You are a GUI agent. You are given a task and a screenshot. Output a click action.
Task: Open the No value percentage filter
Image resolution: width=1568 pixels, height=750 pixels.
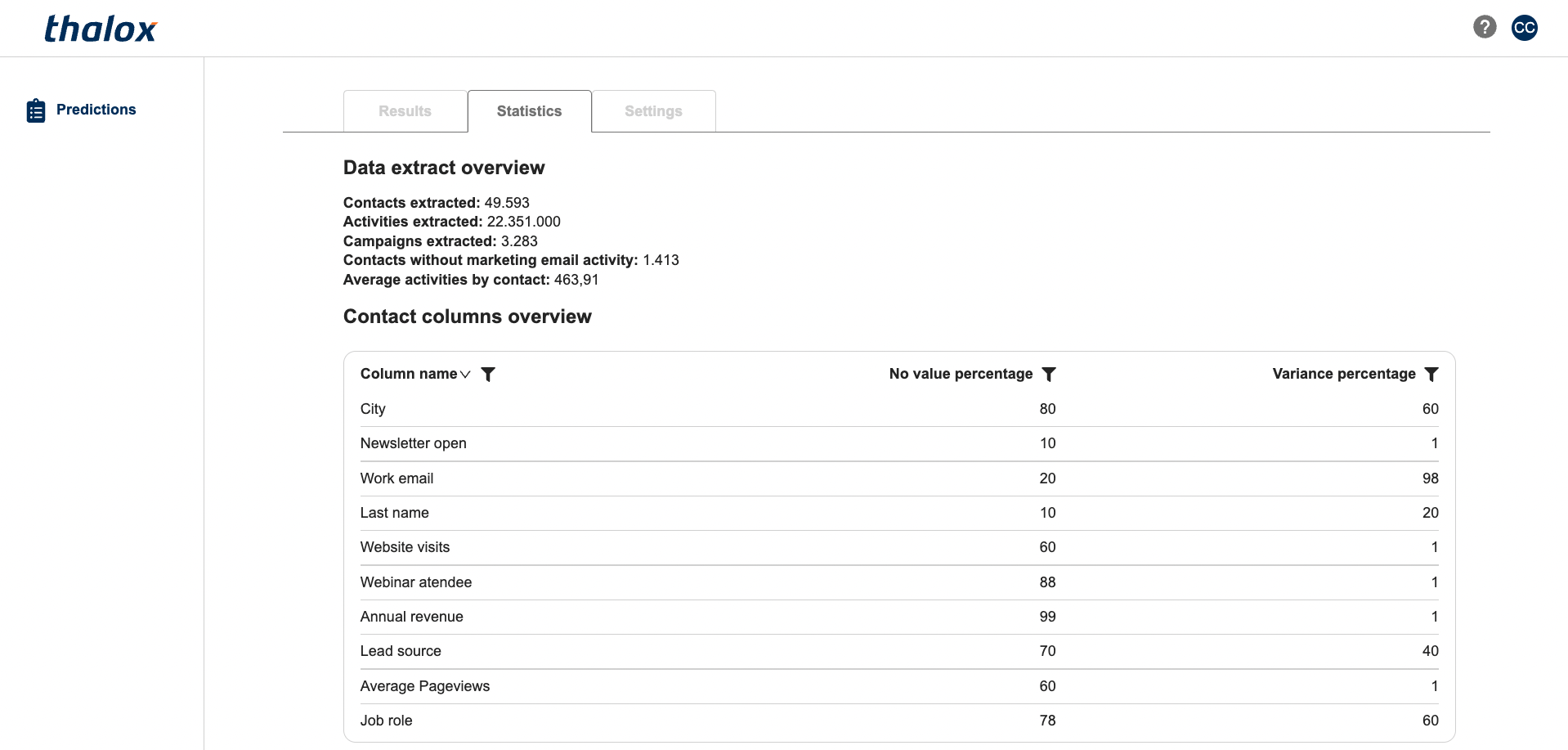pos(1049,375)
